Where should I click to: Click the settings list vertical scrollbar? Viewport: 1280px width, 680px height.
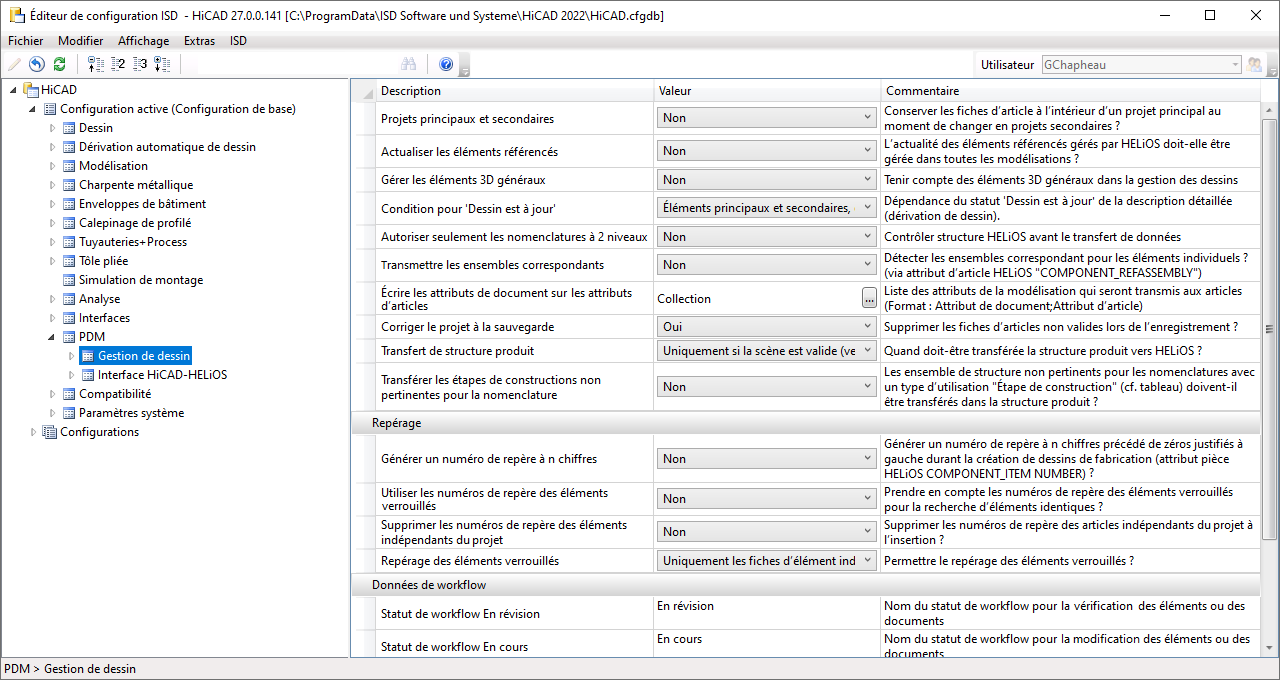[x=1270, y=330]
